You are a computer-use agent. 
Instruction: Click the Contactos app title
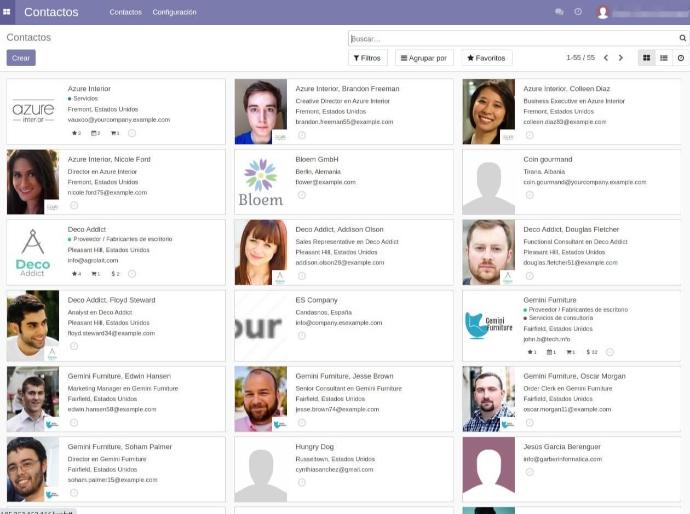coord(51,12)
